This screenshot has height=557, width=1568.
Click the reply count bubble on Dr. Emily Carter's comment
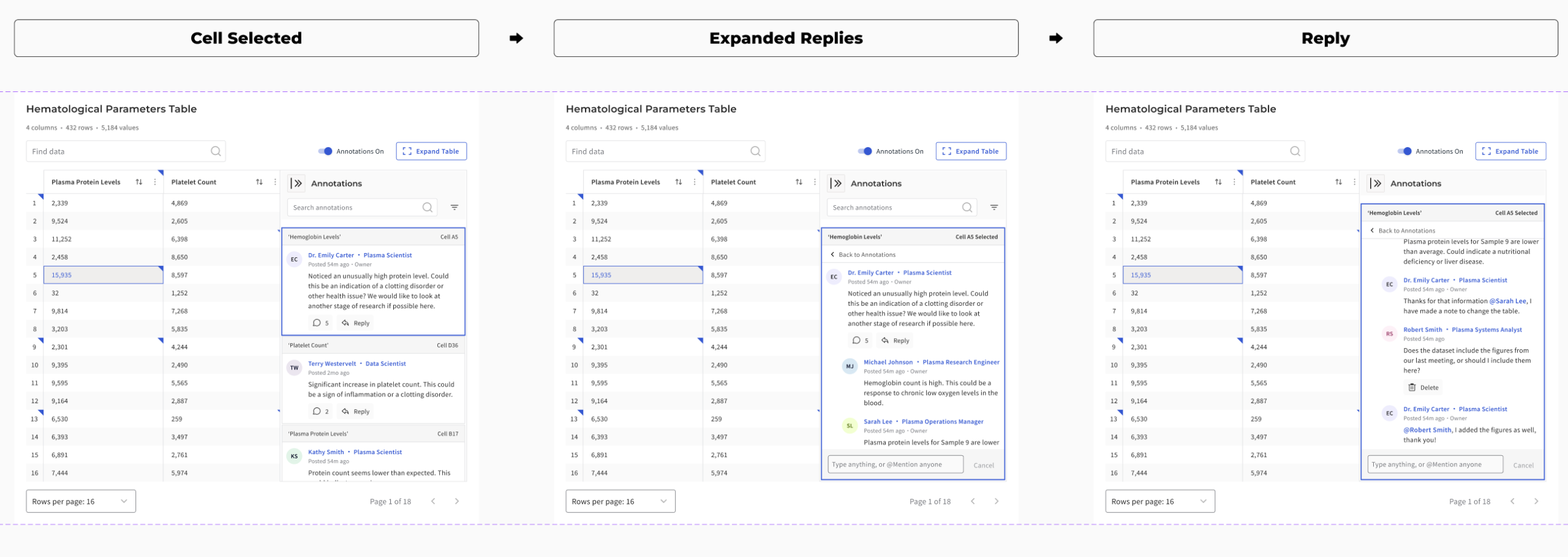pos(320,323)
